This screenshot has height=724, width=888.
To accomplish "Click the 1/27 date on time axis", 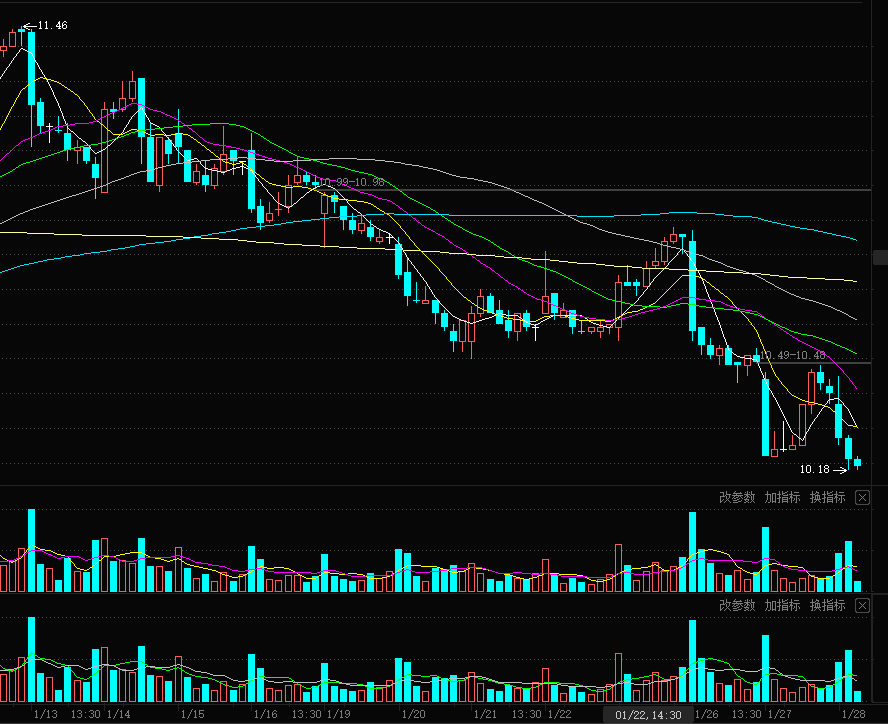I will coord(780,714).
